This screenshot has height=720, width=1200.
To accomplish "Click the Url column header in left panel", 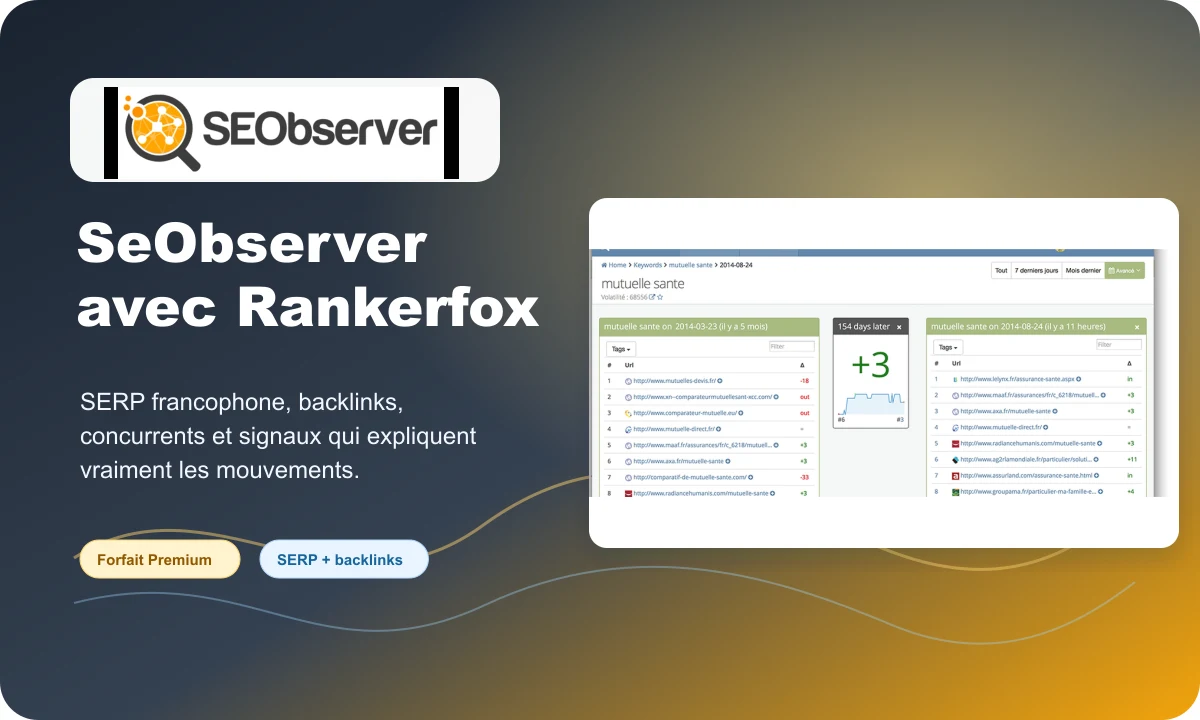I will point(629,365).
